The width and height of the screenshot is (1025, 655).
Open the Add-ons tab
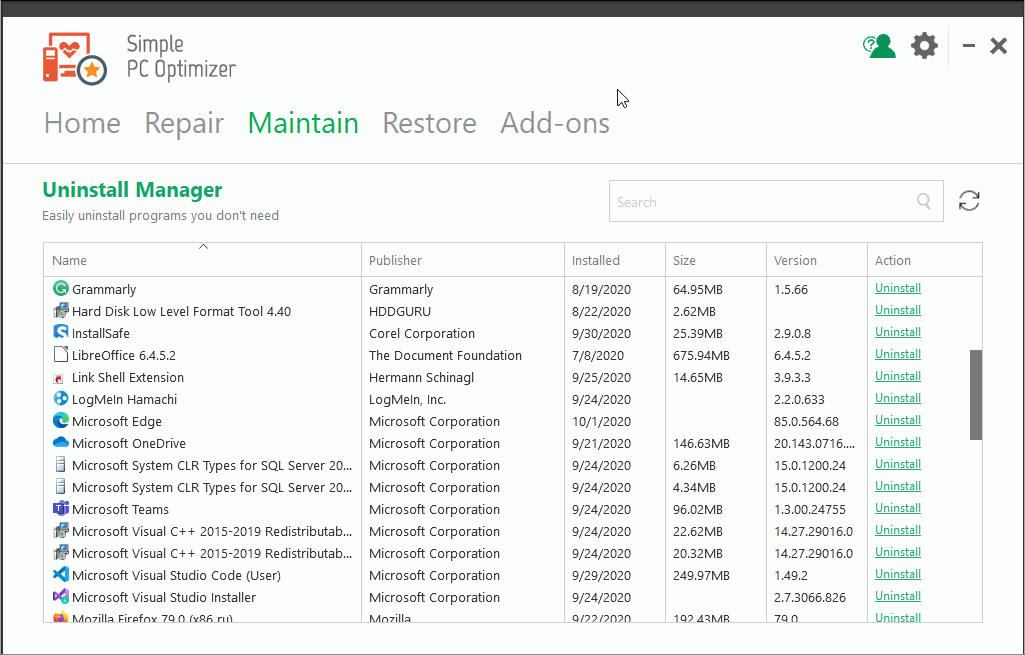coord(555,123)
